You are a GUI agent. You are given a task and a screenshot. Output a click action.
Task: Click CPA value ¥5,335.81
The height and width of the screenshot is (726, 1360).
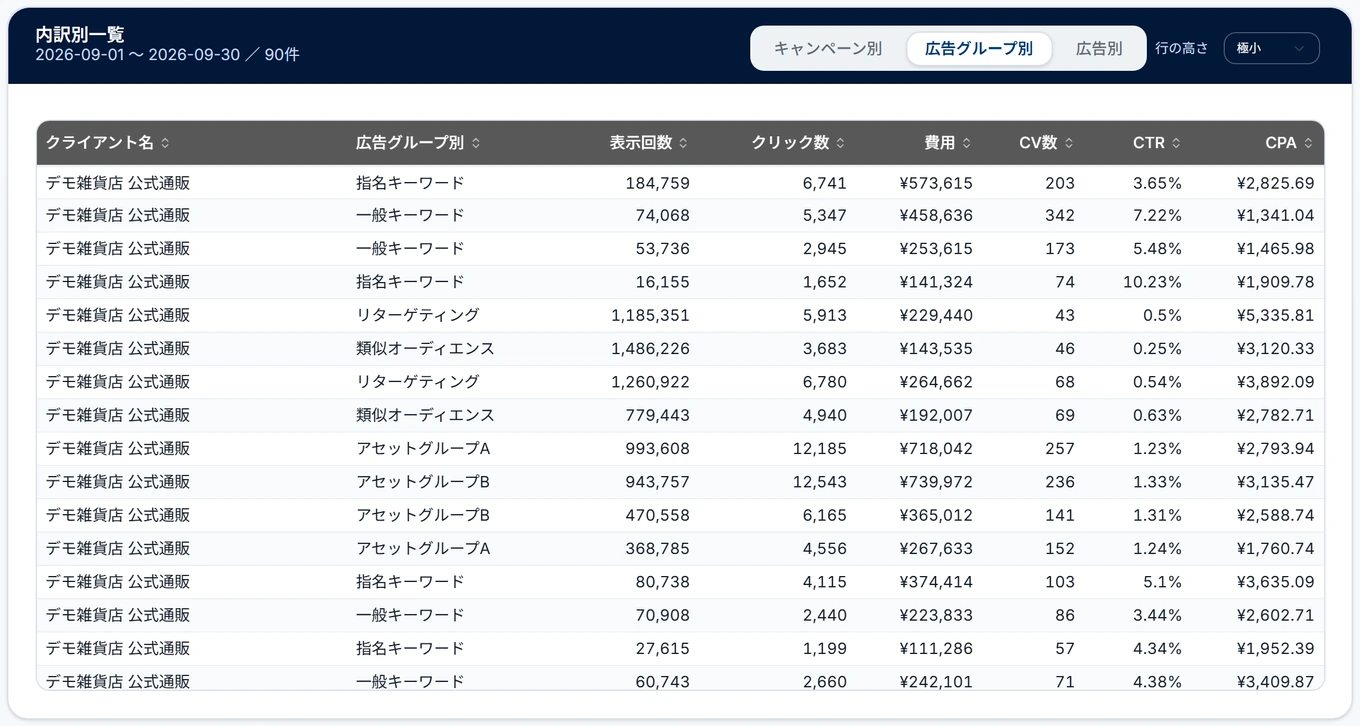pos(1275,315)
